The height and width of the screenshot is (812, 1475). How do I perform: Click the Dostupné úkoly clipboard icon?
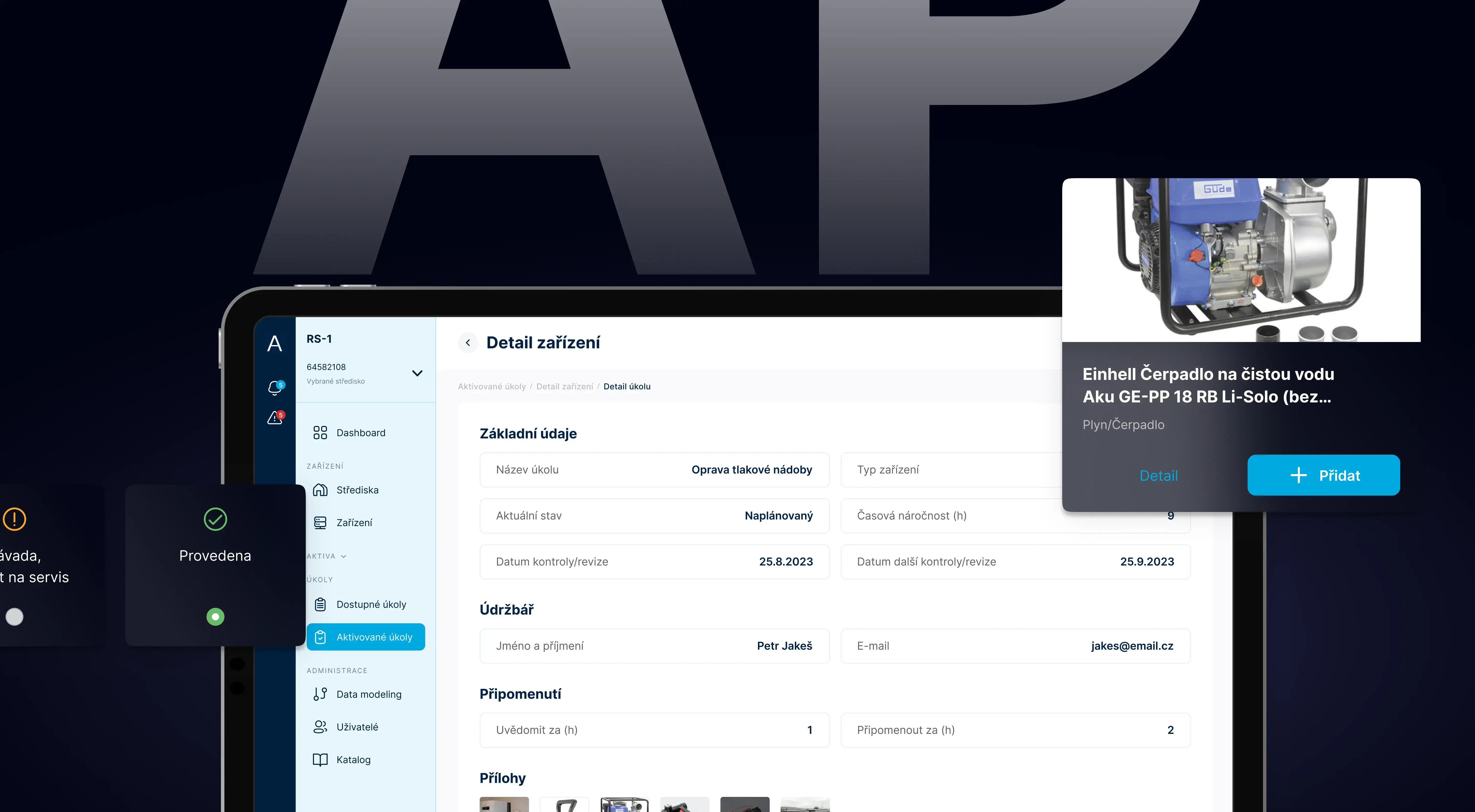point(320,604)
